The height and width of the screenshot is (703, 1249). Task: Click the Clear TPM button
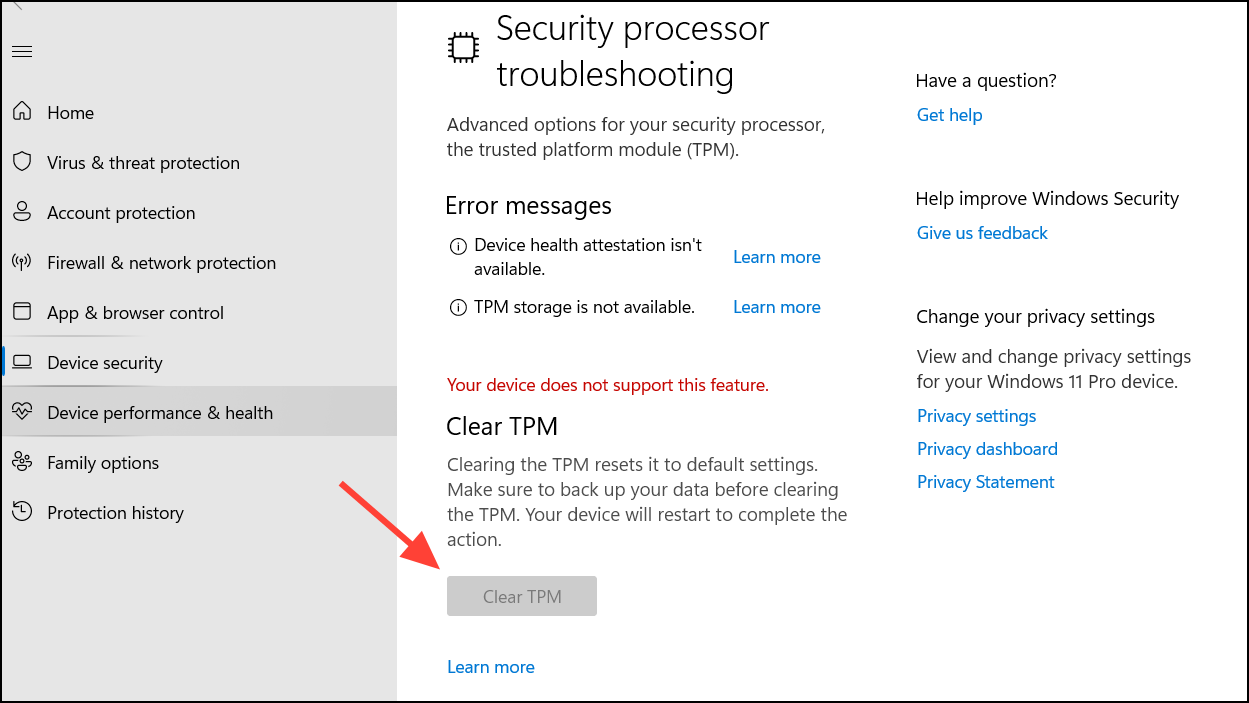coord(521,595)
